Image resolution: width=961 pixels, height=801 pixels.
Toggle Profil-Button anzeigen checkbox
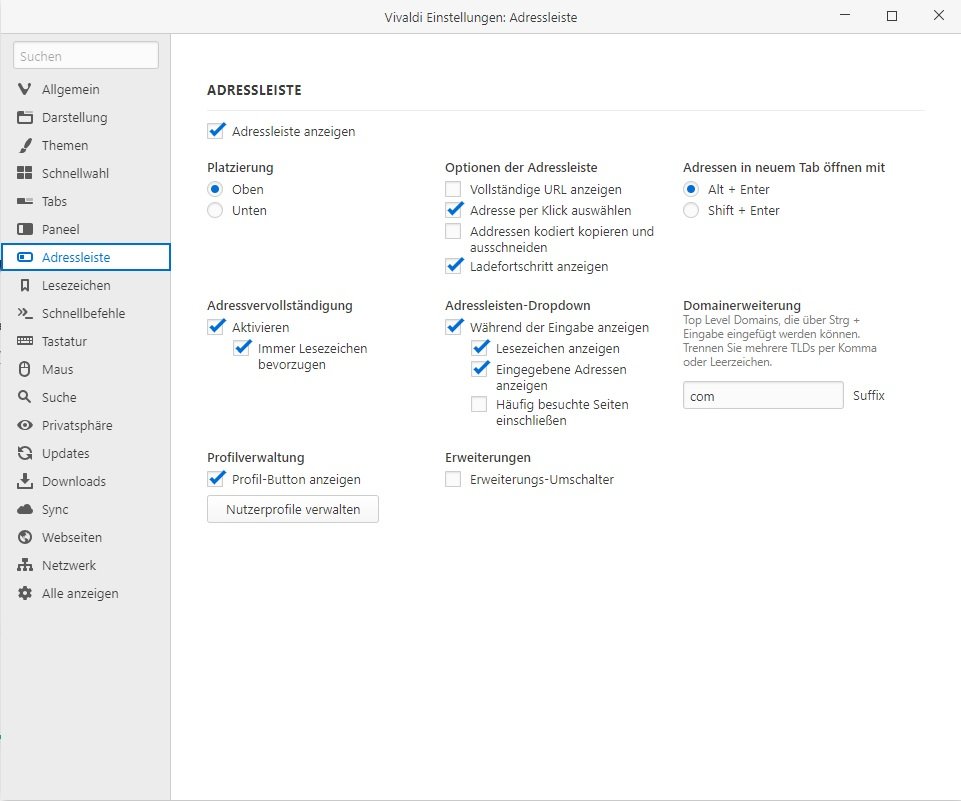[x=216, y=479]
